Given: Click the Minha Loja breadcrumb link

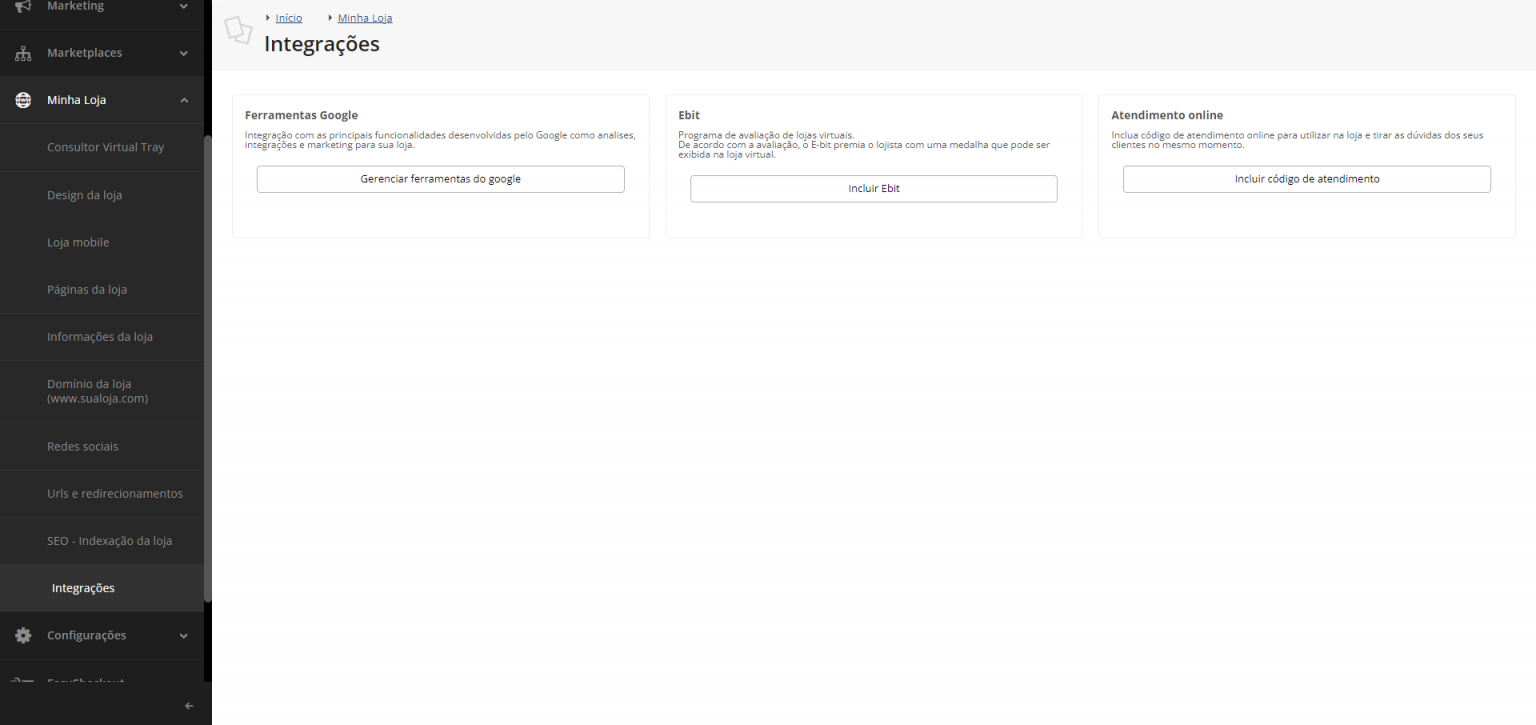Looking at the screenshot, I should point(364,17).
